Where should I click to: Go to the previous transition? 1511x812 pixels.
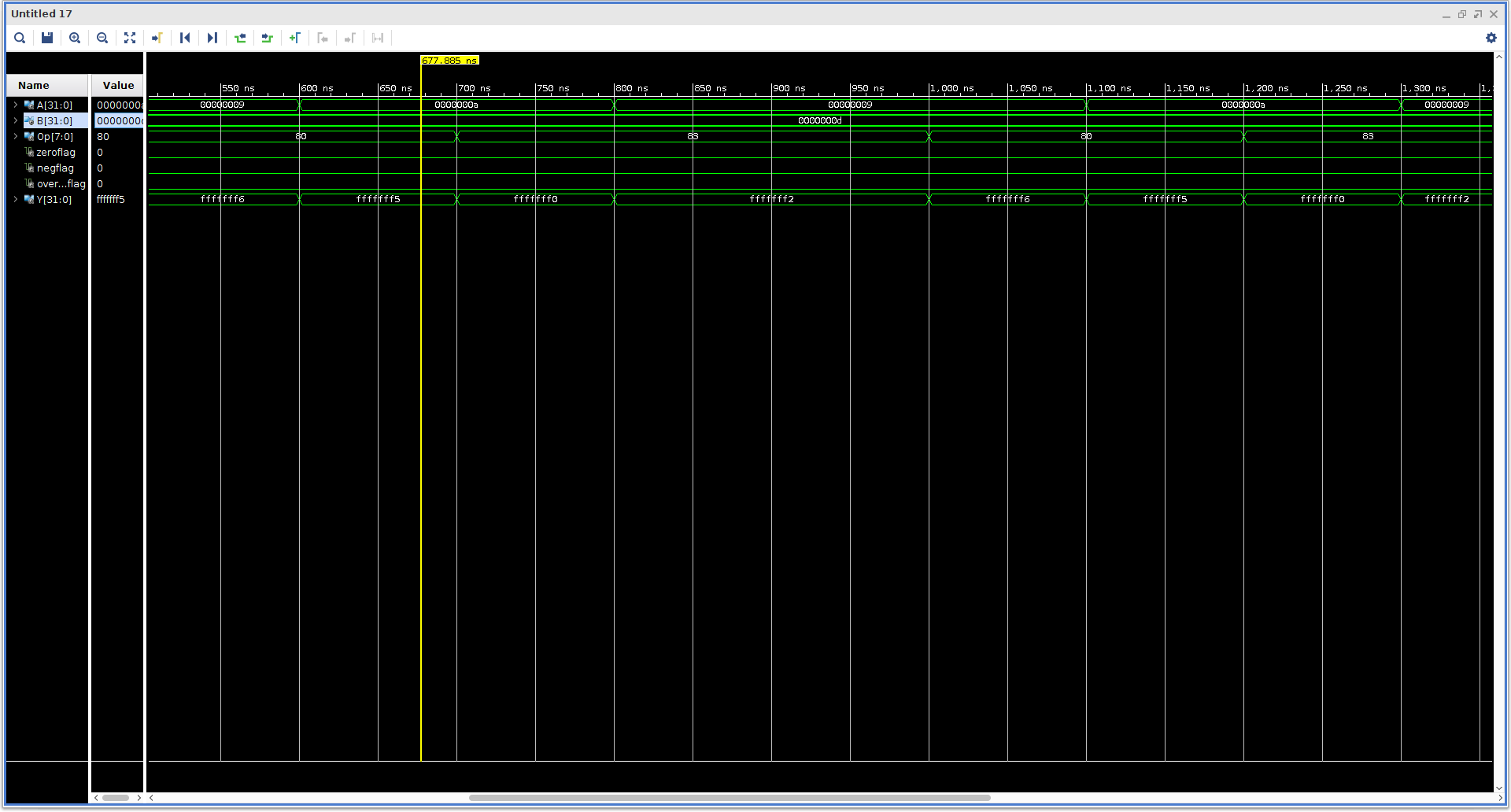(240, 38)
